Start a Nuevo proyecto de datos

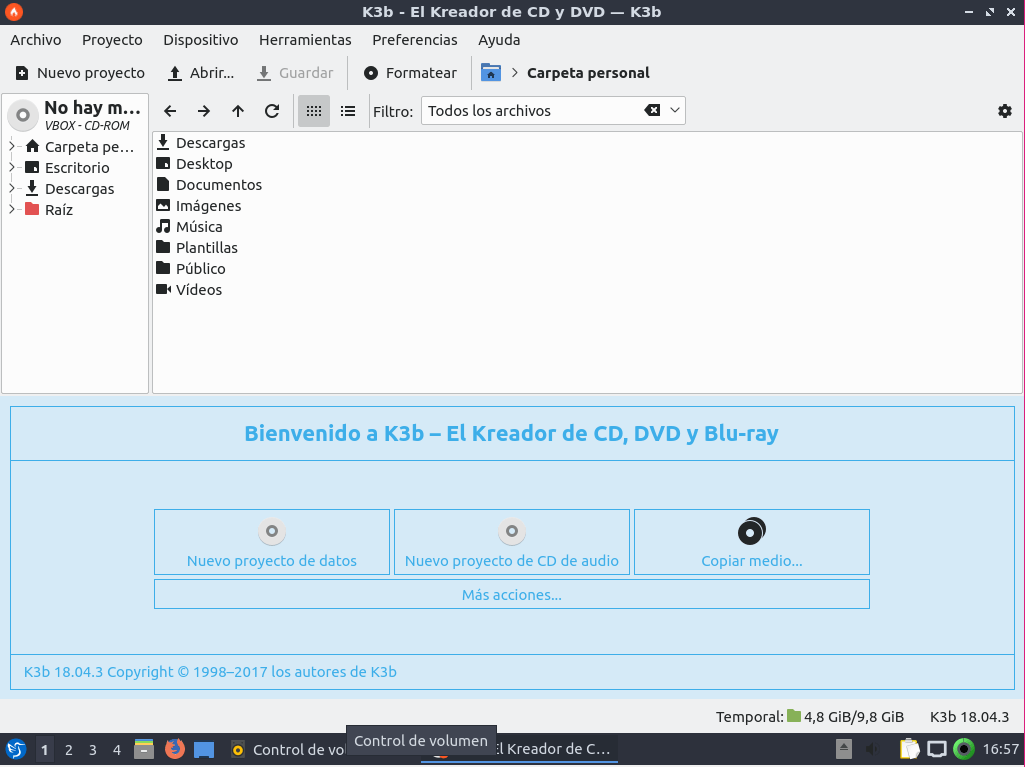coord(271,541)
